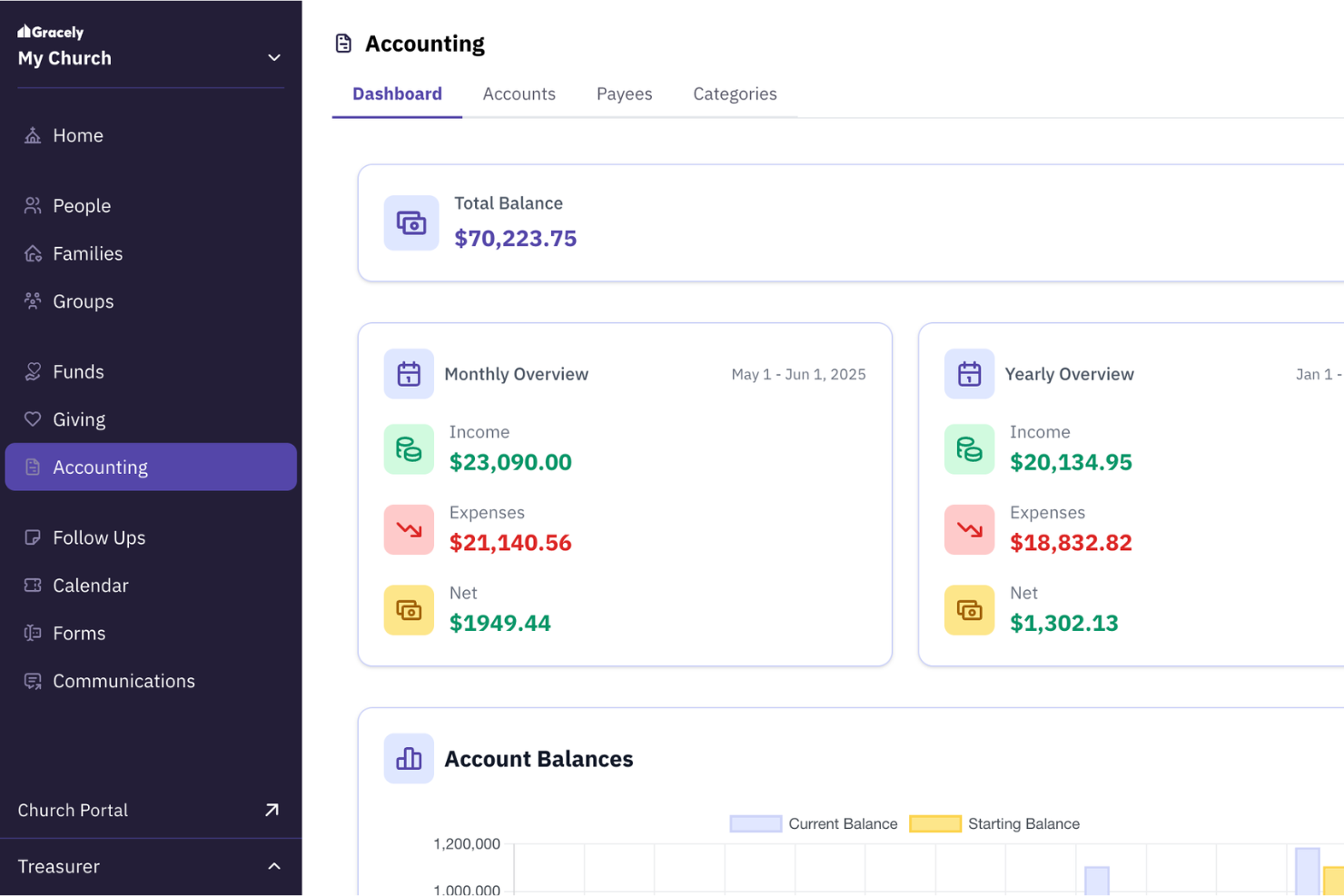Click the Treasurer label in the sidebar

(58, 866)
